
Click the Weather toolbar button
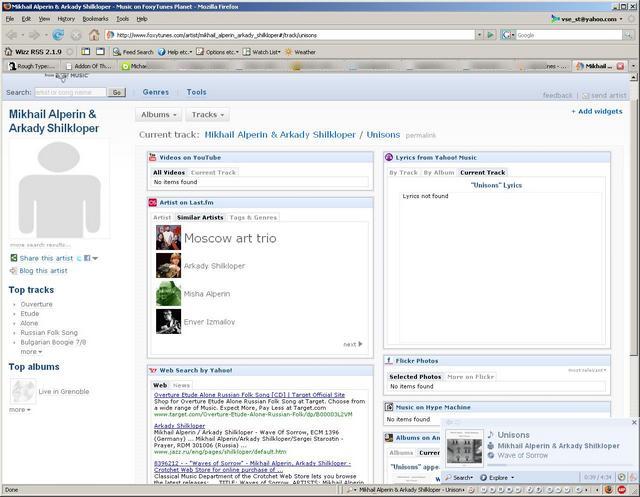pos(300,52)
